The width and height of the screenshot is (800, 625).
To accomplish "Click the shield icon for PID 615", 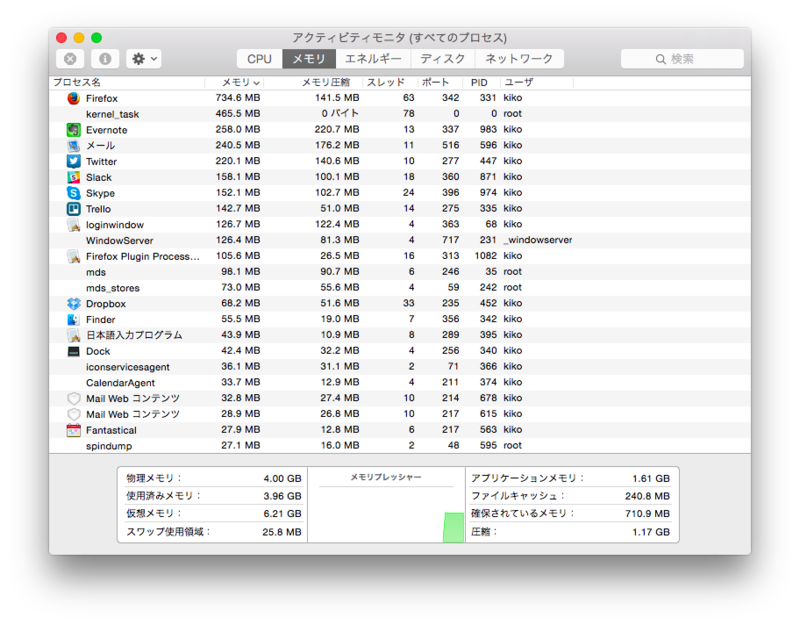I will pos(73,414).
